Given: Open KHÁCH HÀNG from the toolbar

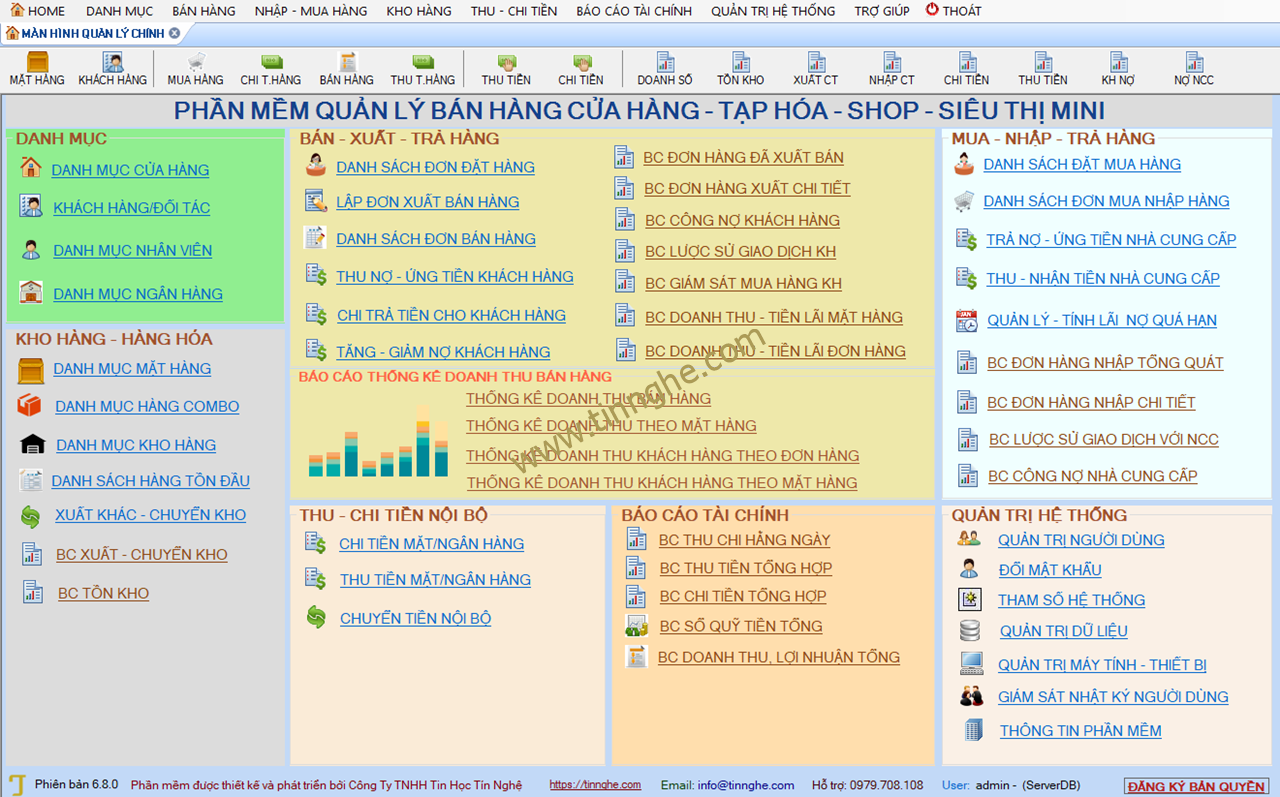Looking at the screenshot, I should 112,69.
